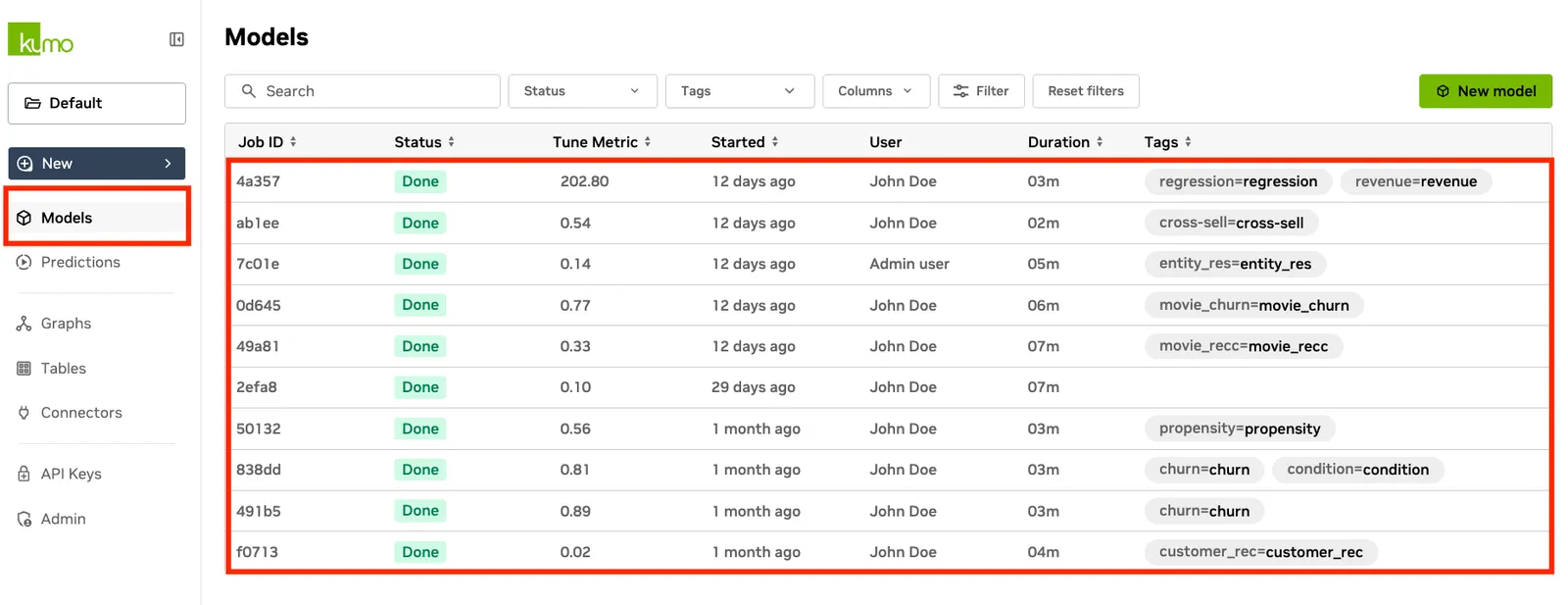Open job 0d645 row

[889, 305]
